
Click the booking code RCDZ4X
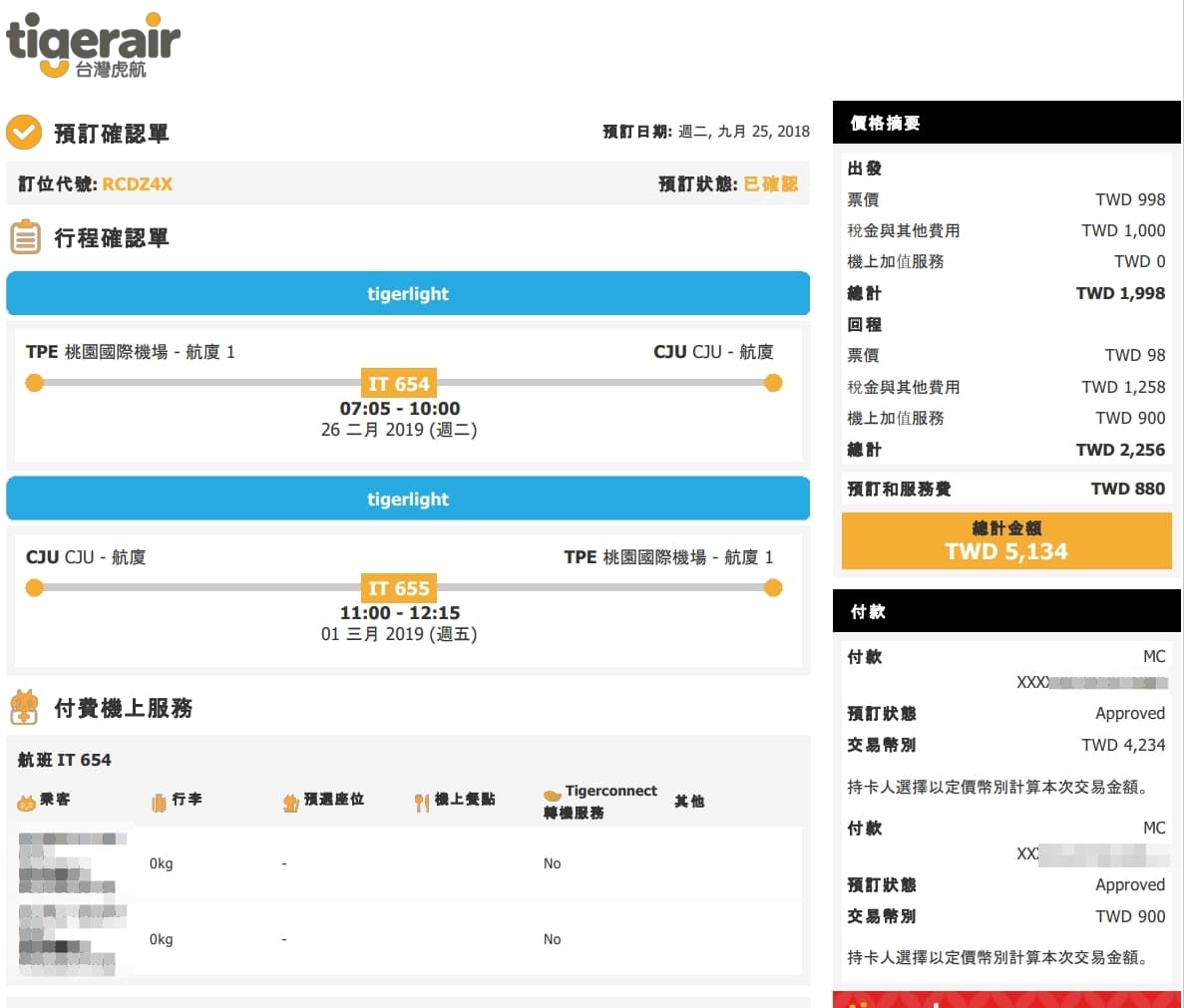[x=137, y=184]
